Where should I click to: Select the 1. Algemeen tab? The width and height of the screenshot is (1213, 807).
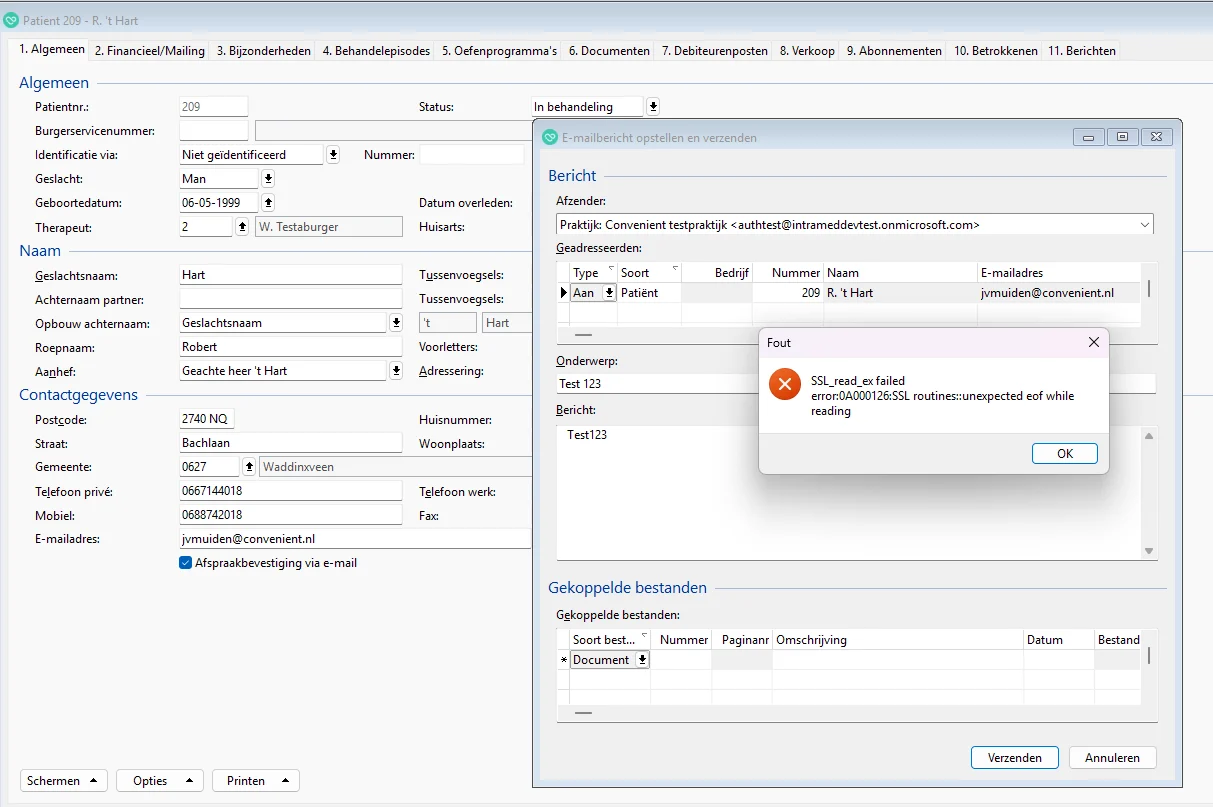(x=52, y=49)
